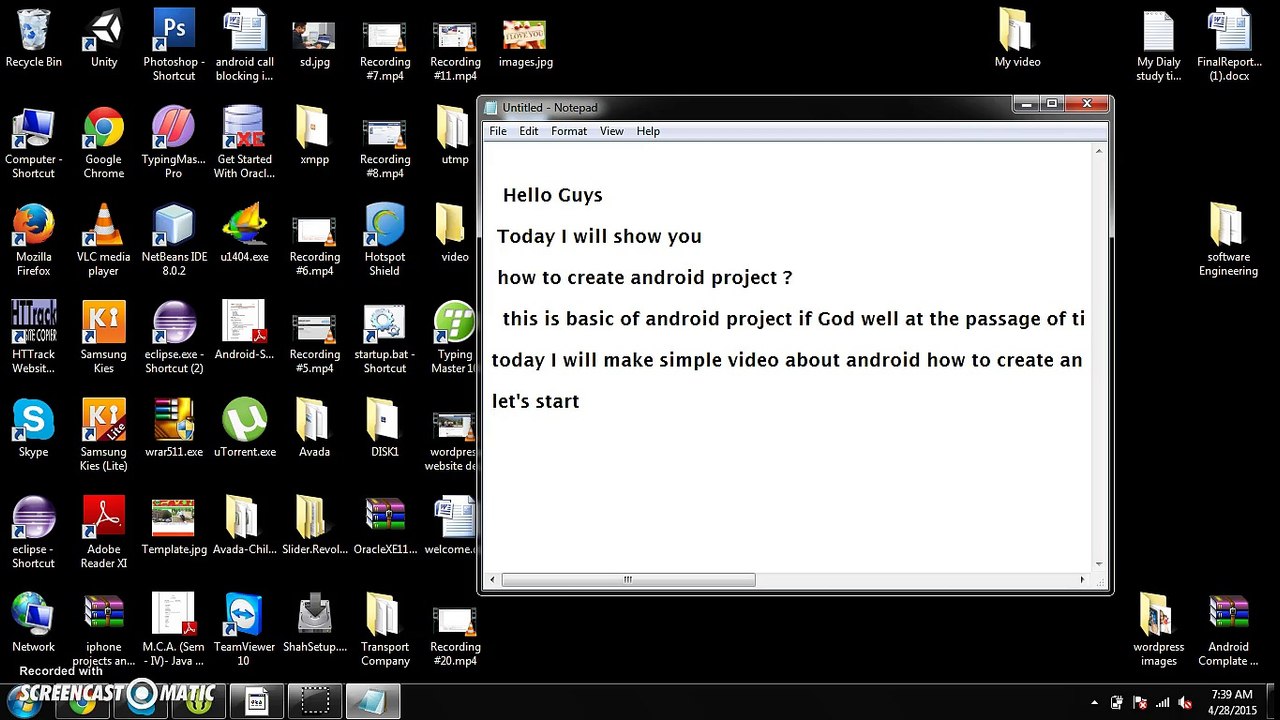Select the TeamViewer 10 desktop icon

point(244,617)
